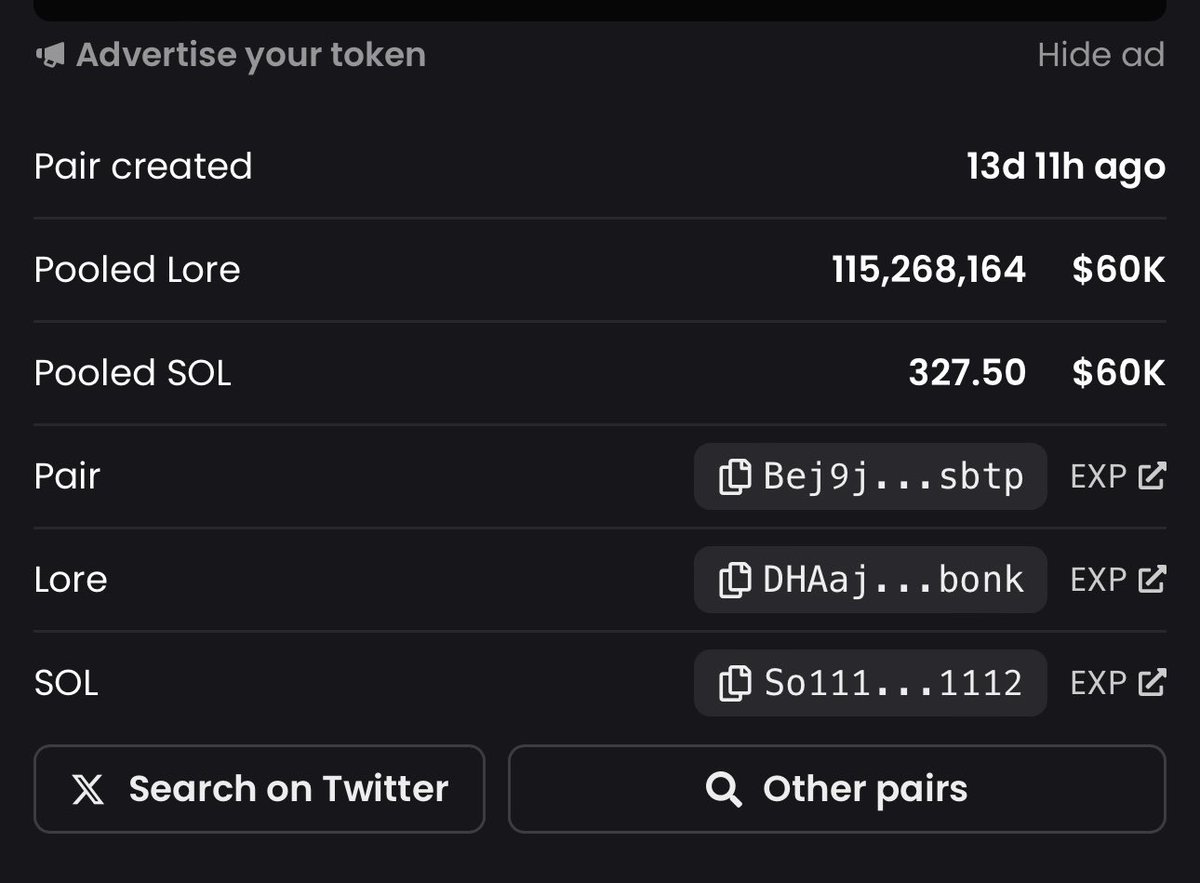The image size is (1200, 883).
Task: Click the Search on Twitter button
Action: pyautogui.click(x=259, y=789)
